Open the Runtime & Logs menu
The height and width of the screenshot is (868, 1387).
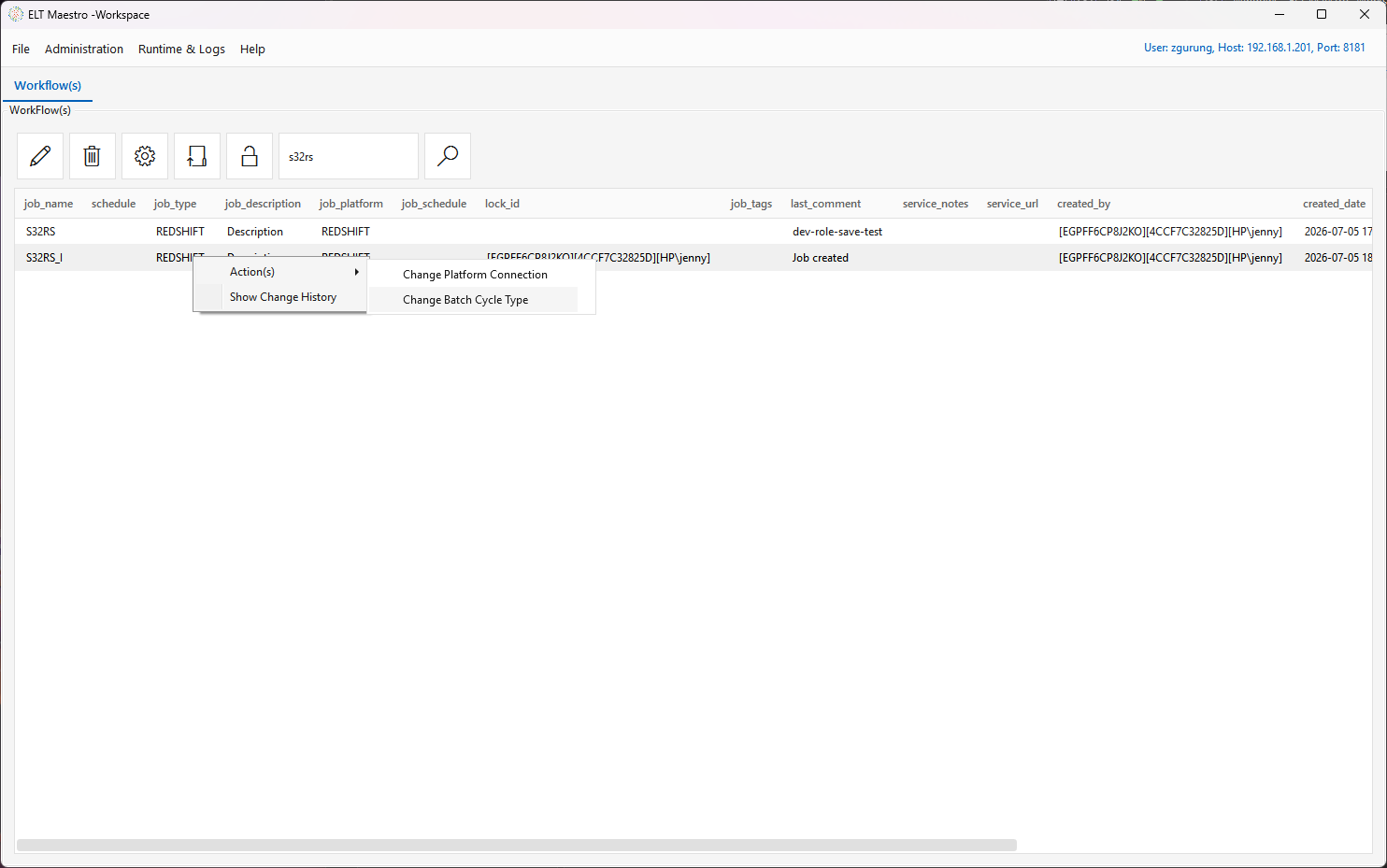(181, 49)
